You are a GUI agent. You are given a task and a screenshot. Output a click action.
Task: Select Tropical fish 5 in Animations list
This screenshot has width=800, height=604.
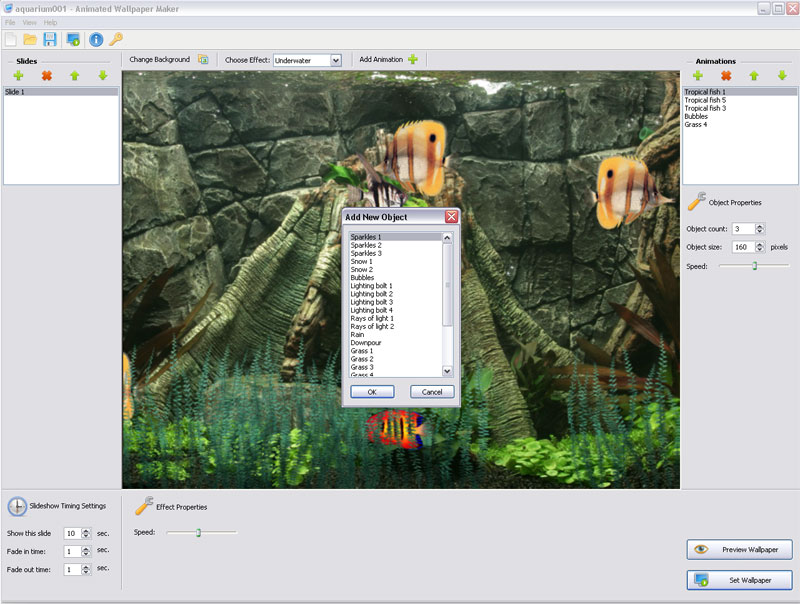pyautogui.click(x=705, y=100)
